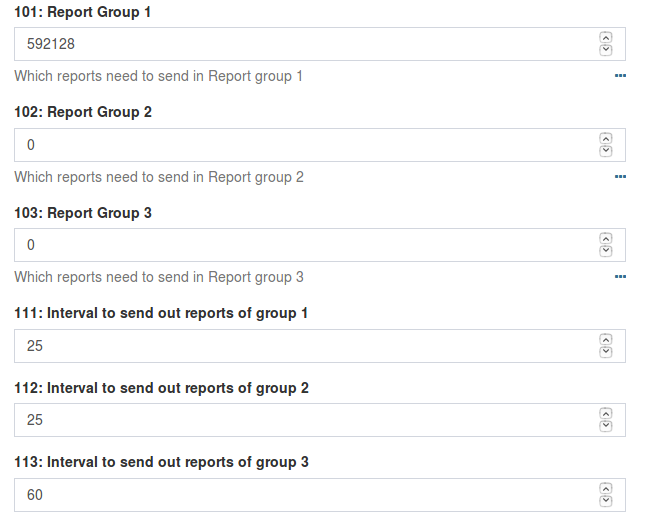Select the group 3 interval input field
This screenshot has height=527, width=651.
[x=300, y=495]
